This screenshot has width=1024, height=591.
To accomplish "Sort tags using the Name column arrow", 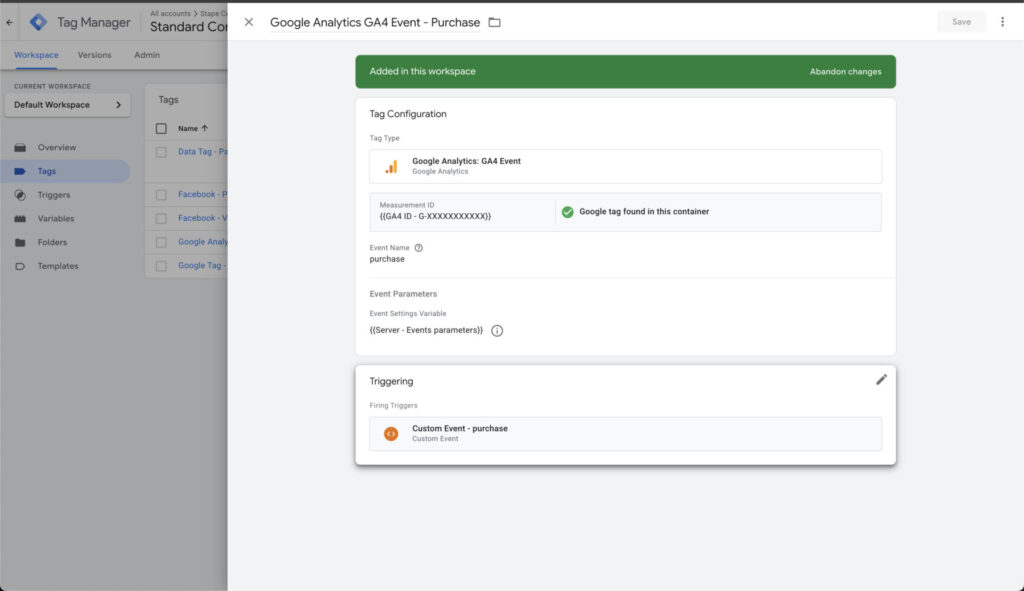I will (204, 128).
